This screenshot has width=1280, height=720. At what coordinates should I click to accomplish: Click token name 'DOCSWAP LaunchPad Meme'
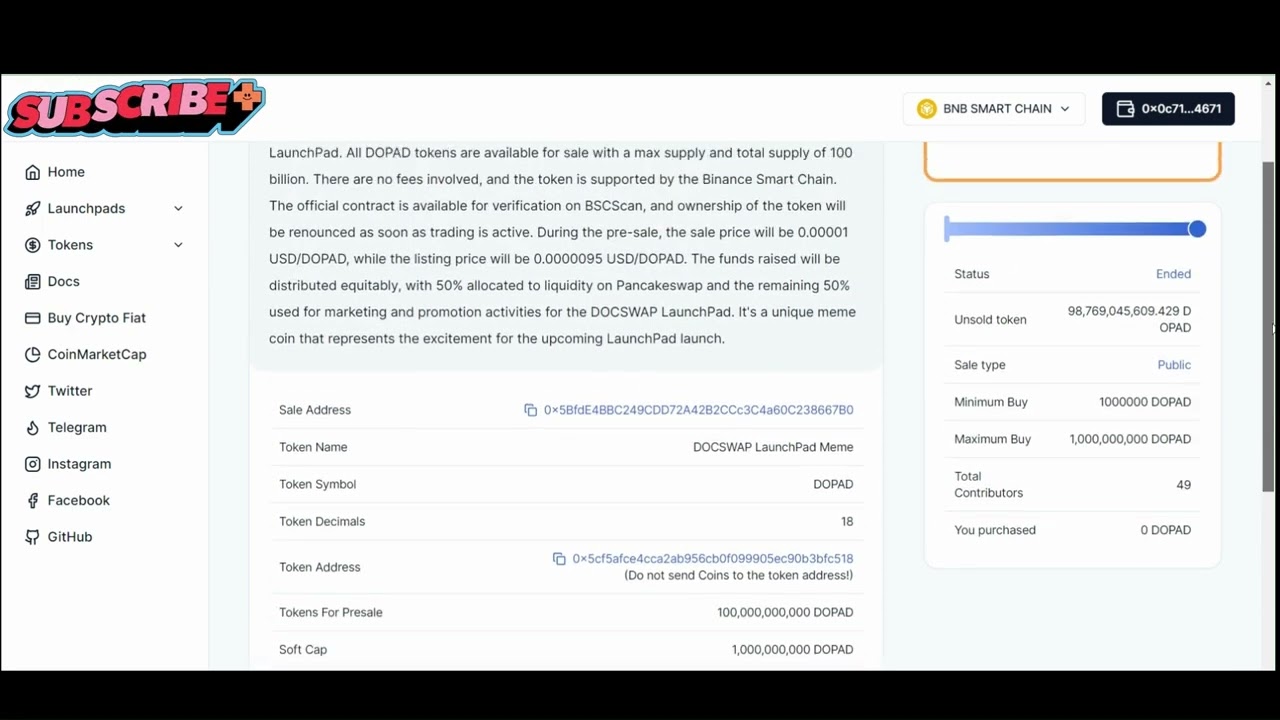tap(773, 447)
